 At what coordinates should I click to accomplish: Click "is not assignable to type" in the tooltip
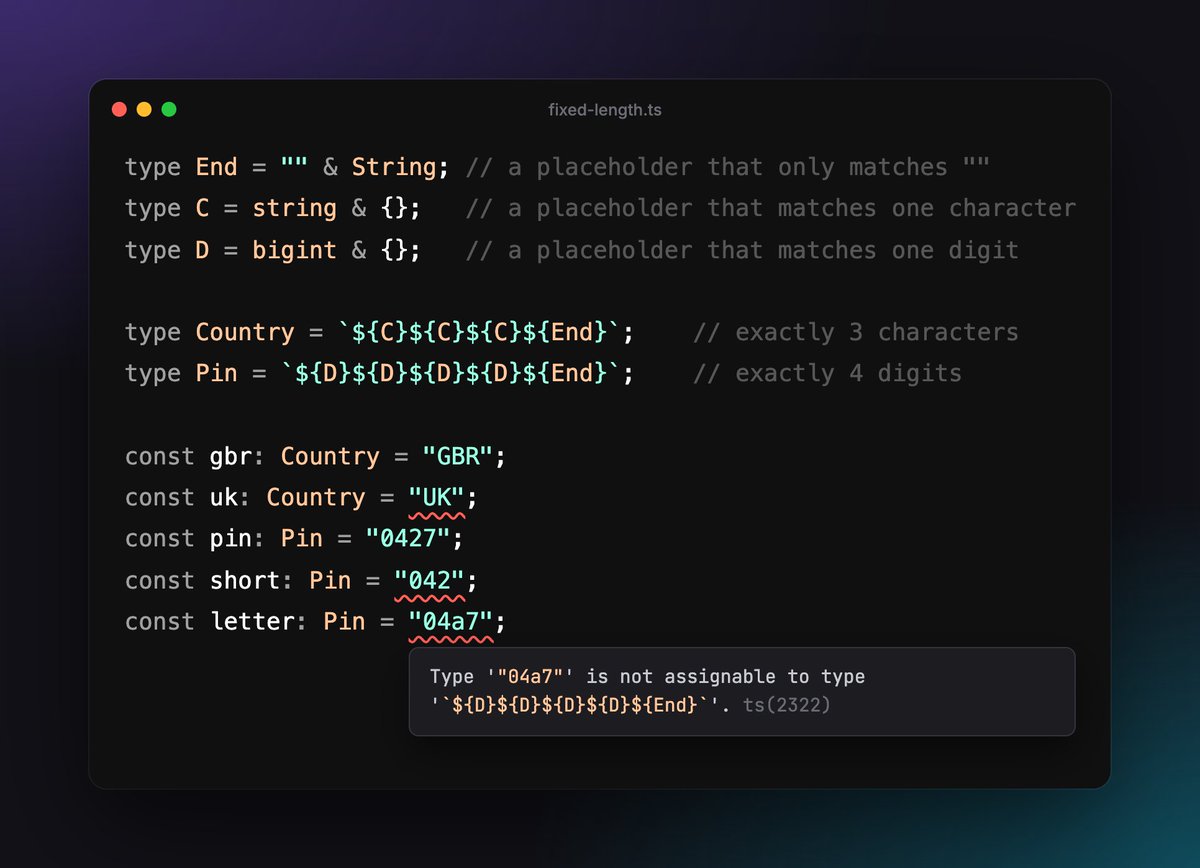point(727,677)
